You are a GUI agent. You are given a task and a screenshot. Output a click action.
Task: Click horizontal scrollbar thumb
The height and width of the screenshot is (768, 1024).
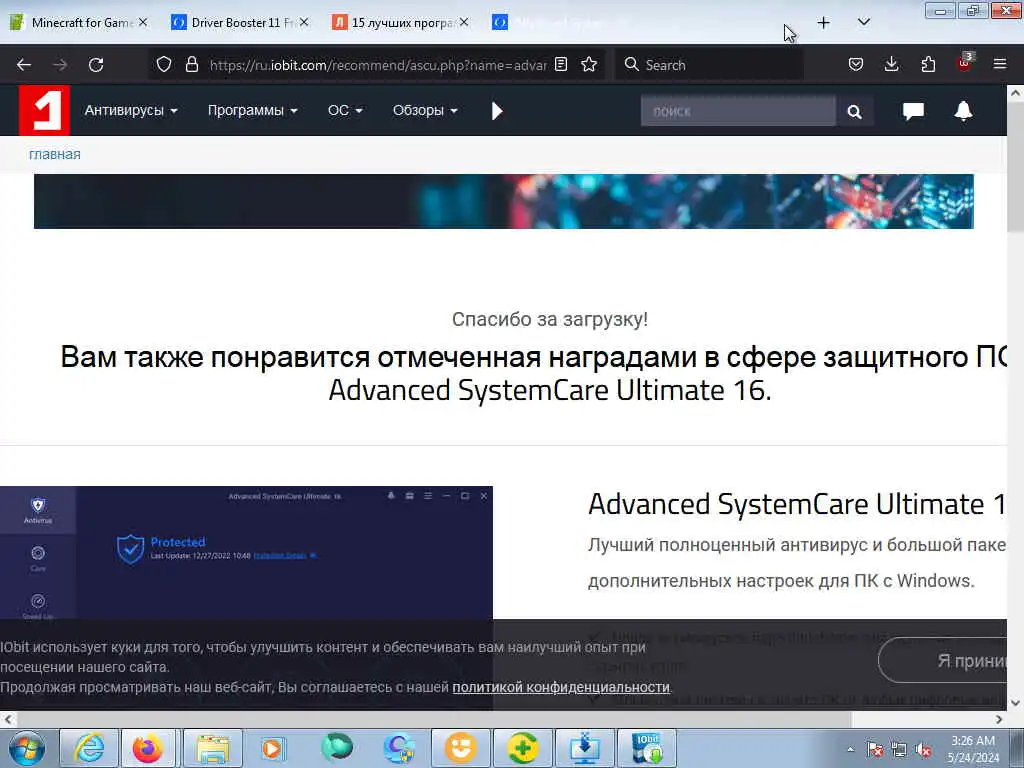[433, 719]
